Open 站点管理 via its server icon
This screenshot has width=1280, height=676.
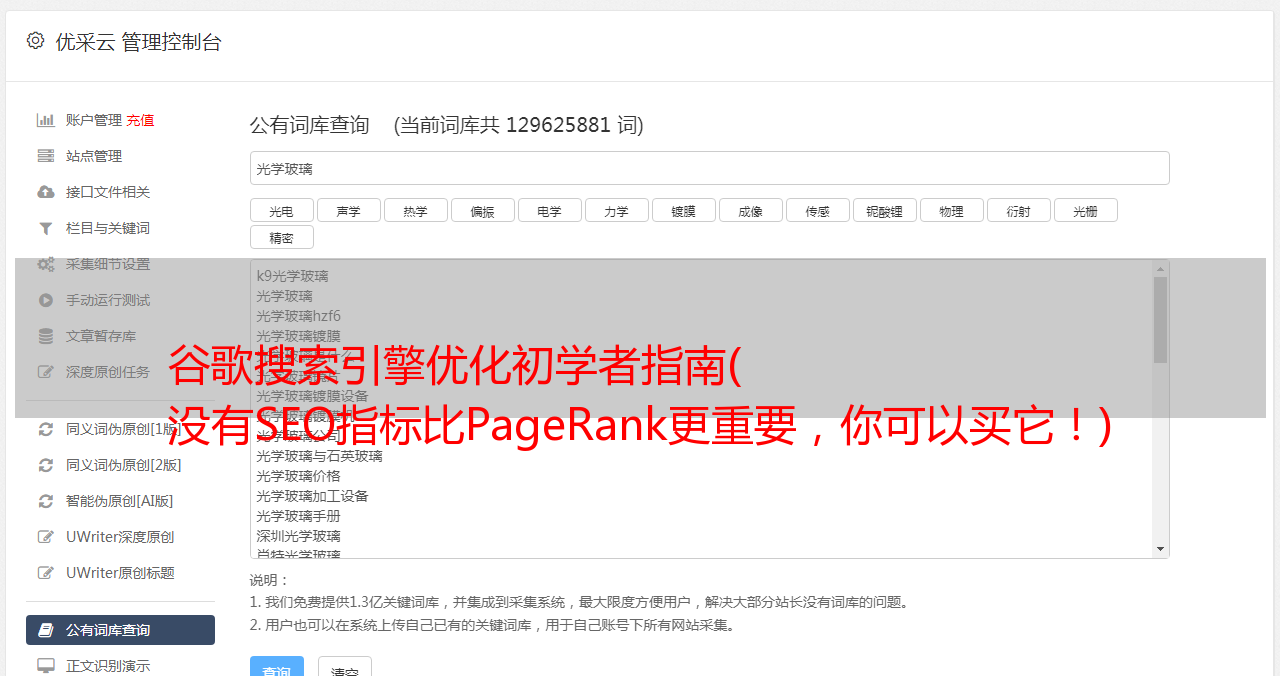(x=45, y=156)
